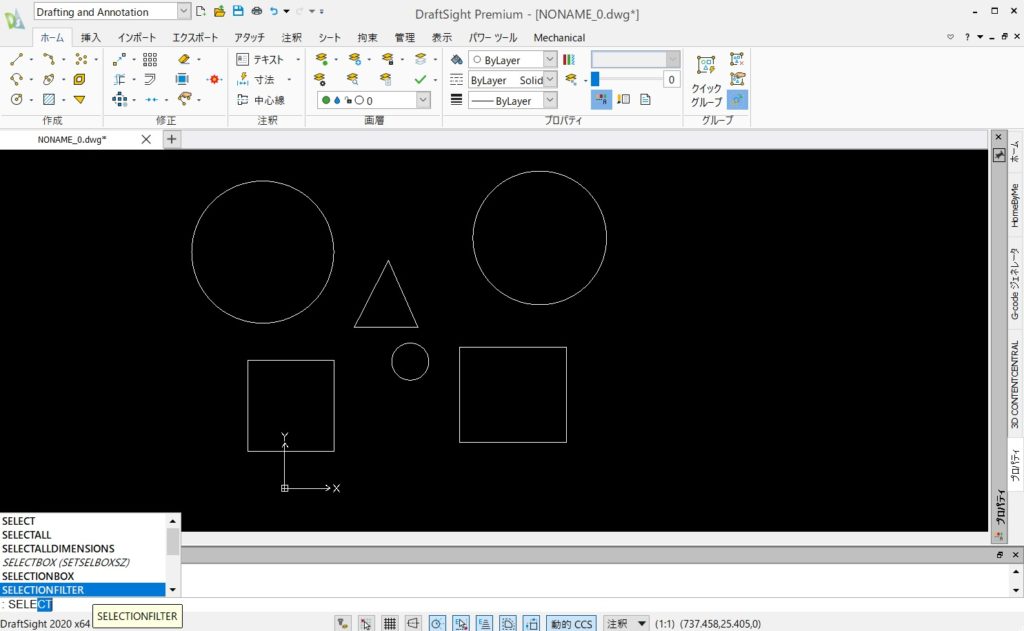Toggle the 動的 CCS status button

[x=572, y=623]
